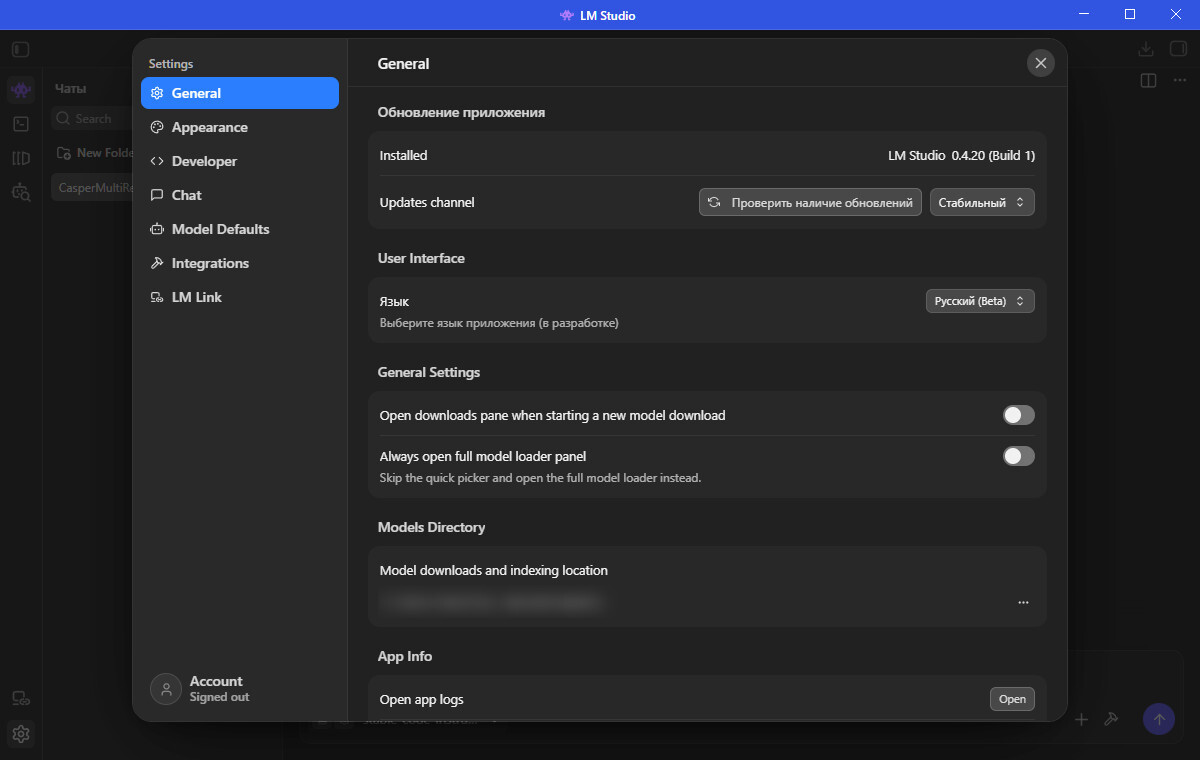Click the General gear icon in sidebar
Screen dimensions: 1200x760
click(x=157, y=93)
